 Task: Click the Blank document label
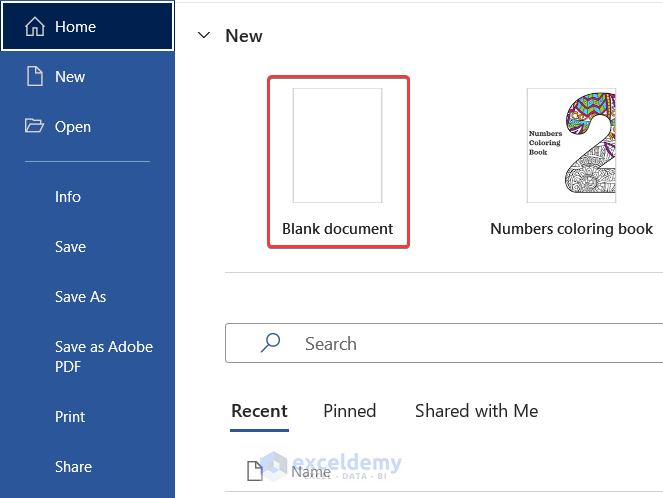[x=338, y=229]
